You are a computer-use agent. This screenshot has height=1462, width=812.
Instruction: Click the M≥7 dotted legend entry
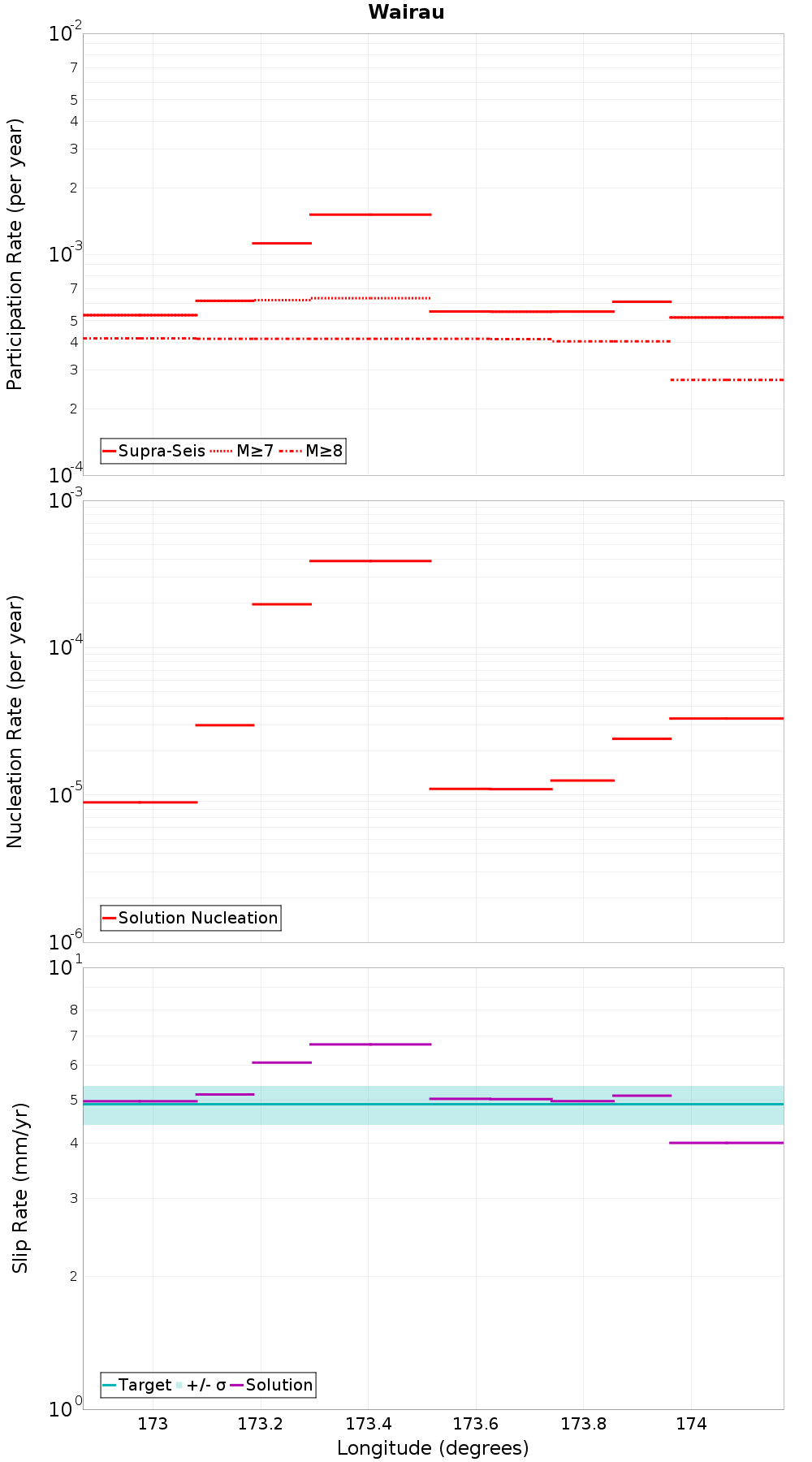pos(242,451)
